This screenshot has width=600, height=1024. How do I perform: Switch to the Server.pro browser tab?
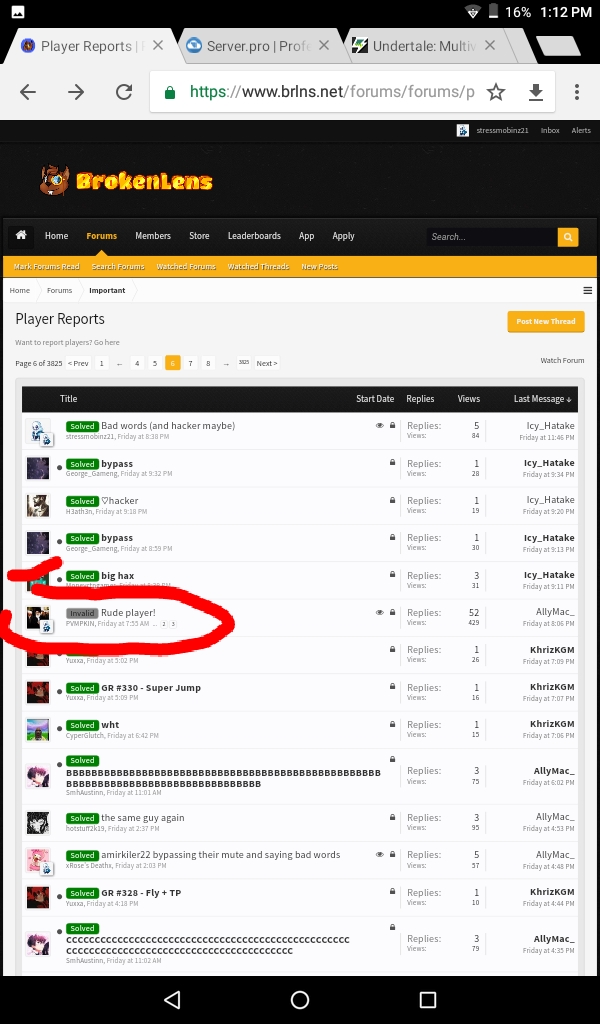point(257,46)
